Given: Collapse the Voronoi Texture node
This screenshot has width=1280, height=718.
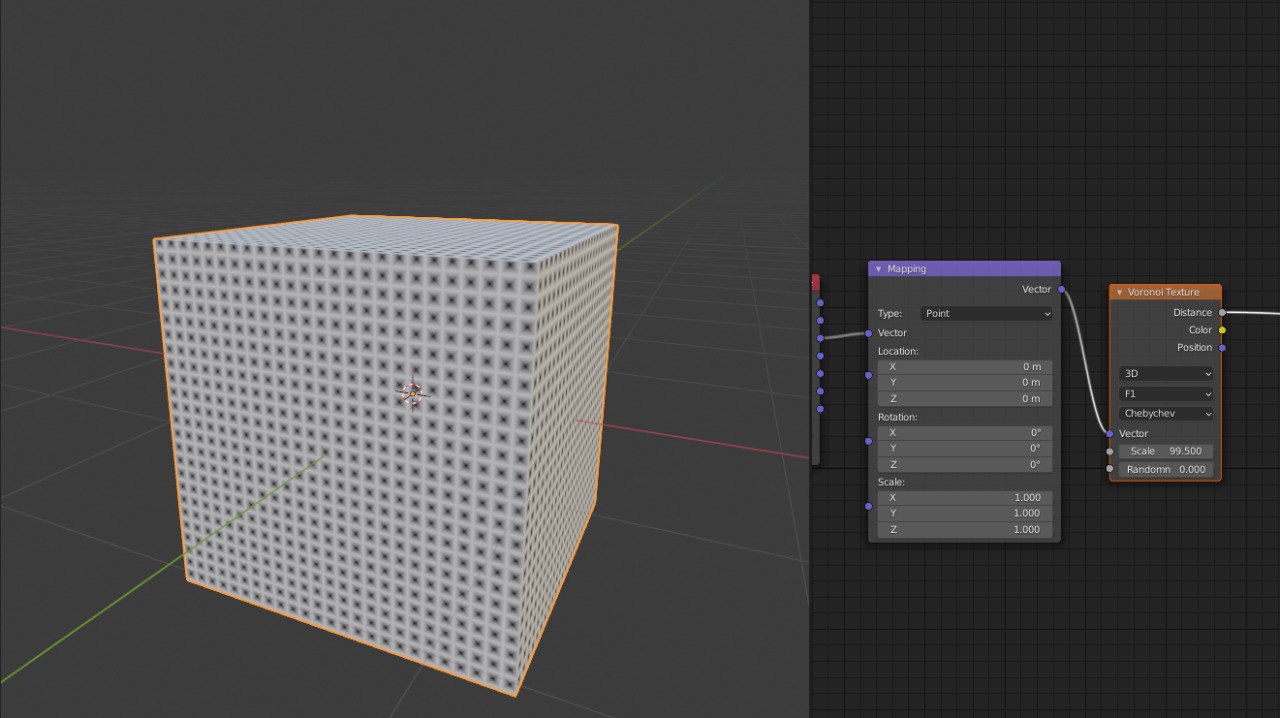Looking at the screenshot, I should 1120,292.
